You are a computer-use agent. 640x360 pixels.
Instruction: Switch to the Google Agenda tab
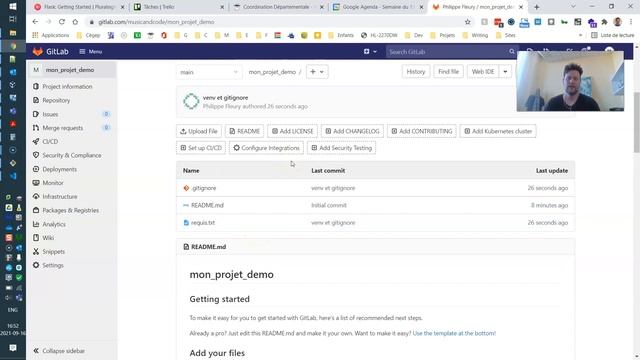[378, 7]
